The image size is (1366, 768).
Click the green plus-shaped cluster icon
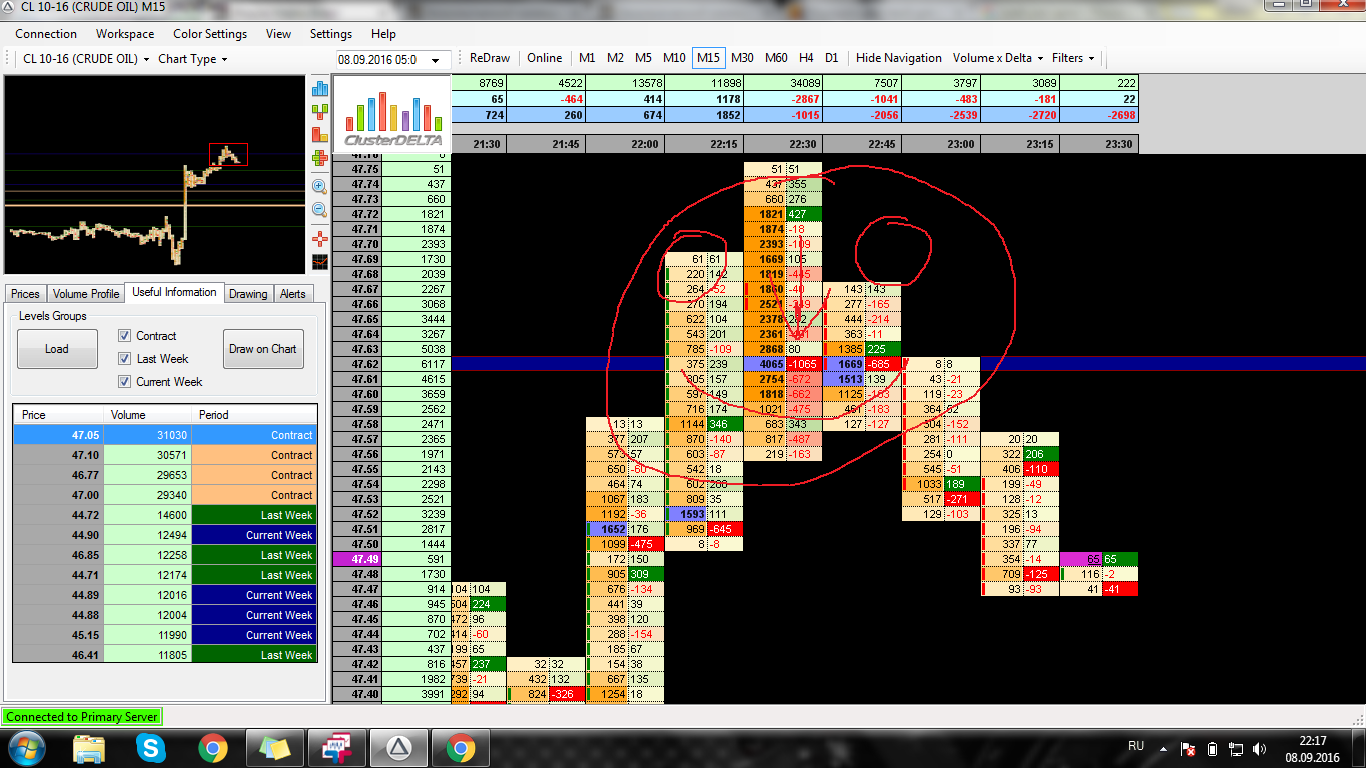pos(320,157)
